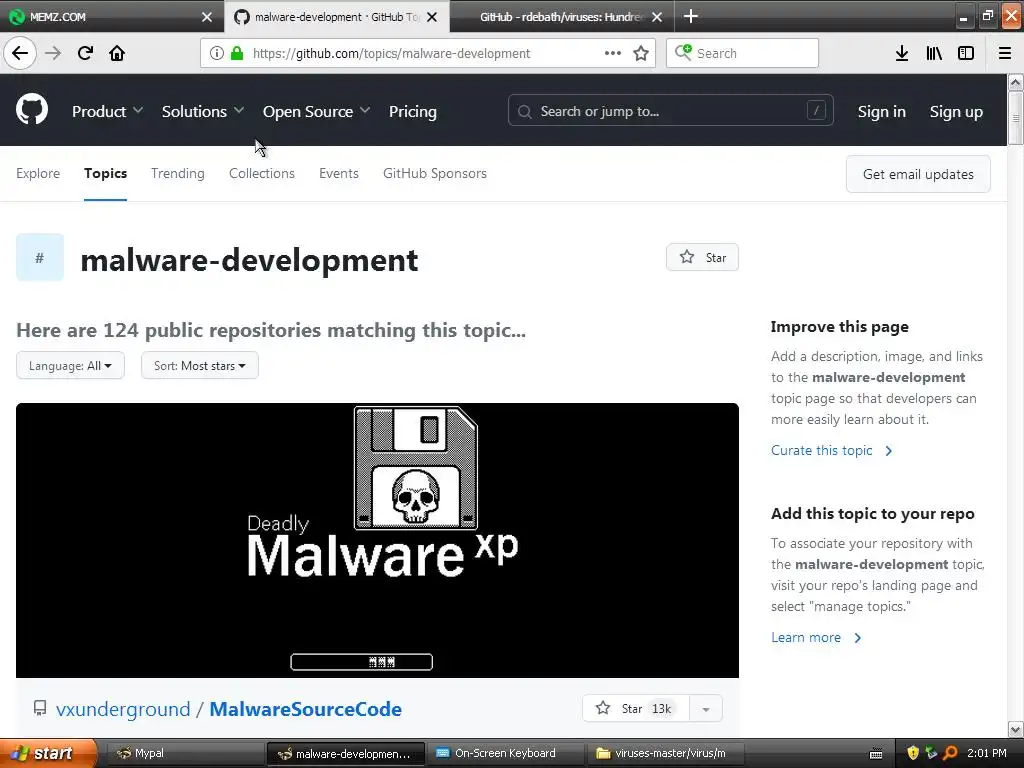Click the Sign in link
This screenshot has height=768, width=1024.
882,112
